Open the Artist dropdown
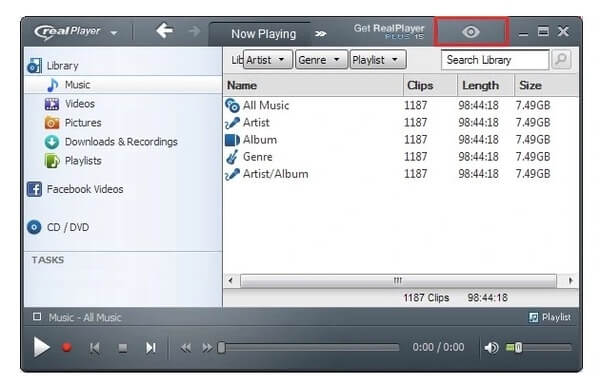The height and width of the screenshot is (384, 600). coord(268,60)
